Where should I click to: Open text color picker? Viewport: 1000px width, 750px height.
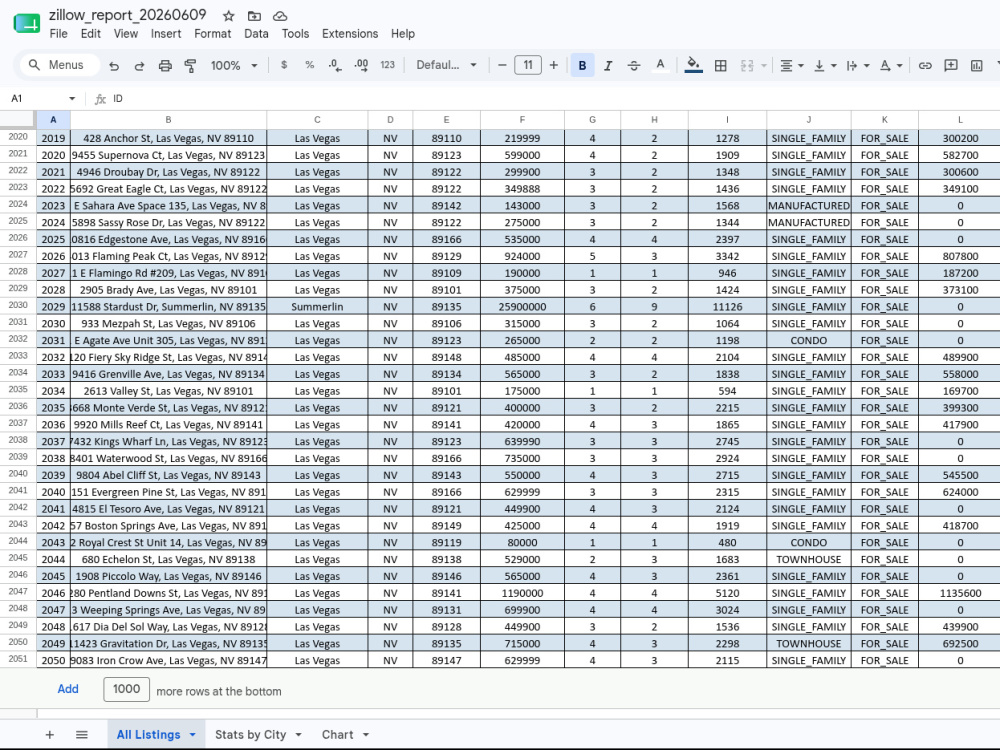point(660,65)
